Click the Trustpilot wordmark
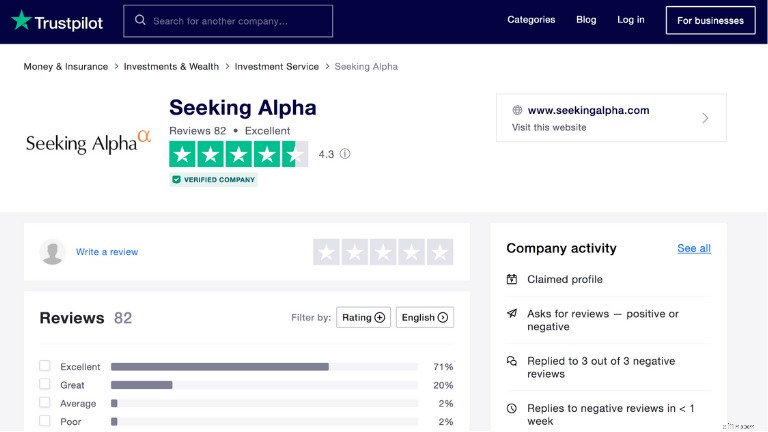This screenshot has height=432, width=768. pyautogui.click(x=69, y=23)
